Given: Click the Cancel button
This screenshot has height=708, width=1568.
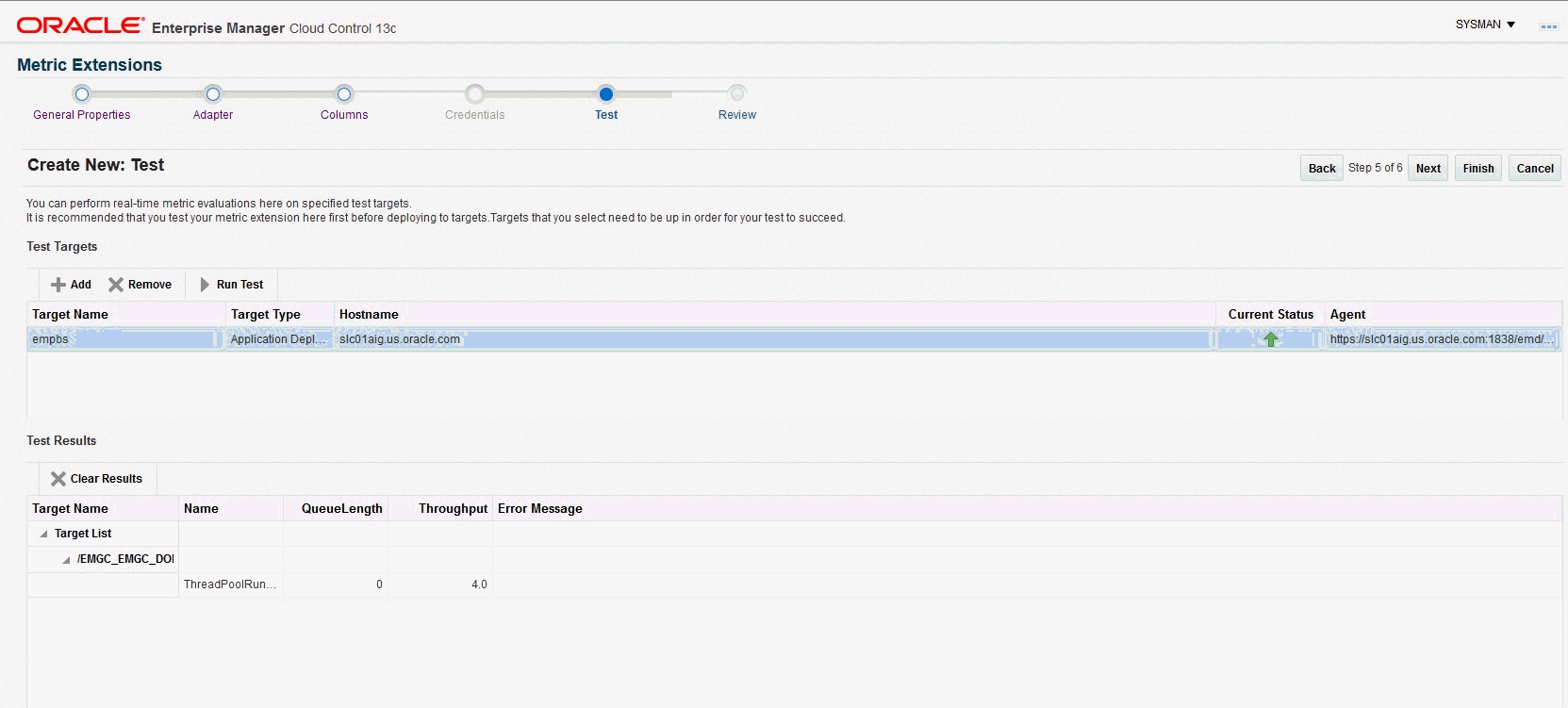Looking at the screenshot, I should pos(1535,168).
